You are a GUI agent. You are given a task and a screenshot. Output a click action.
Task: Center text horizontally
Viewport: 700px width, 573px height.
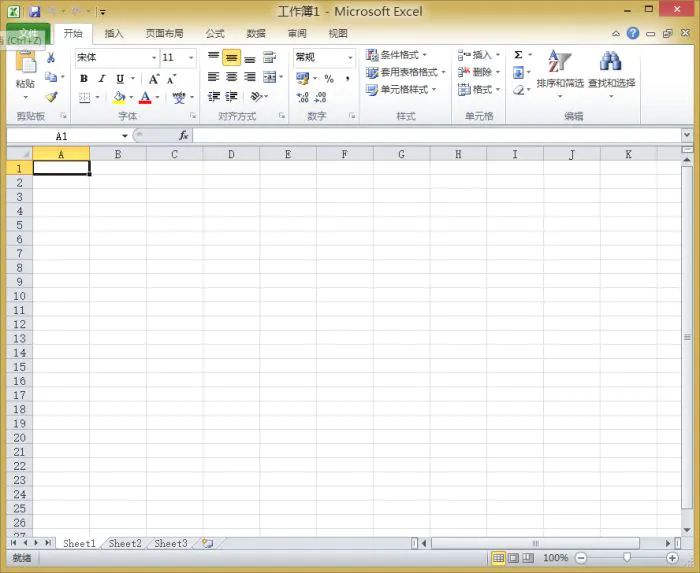point(231,77)
